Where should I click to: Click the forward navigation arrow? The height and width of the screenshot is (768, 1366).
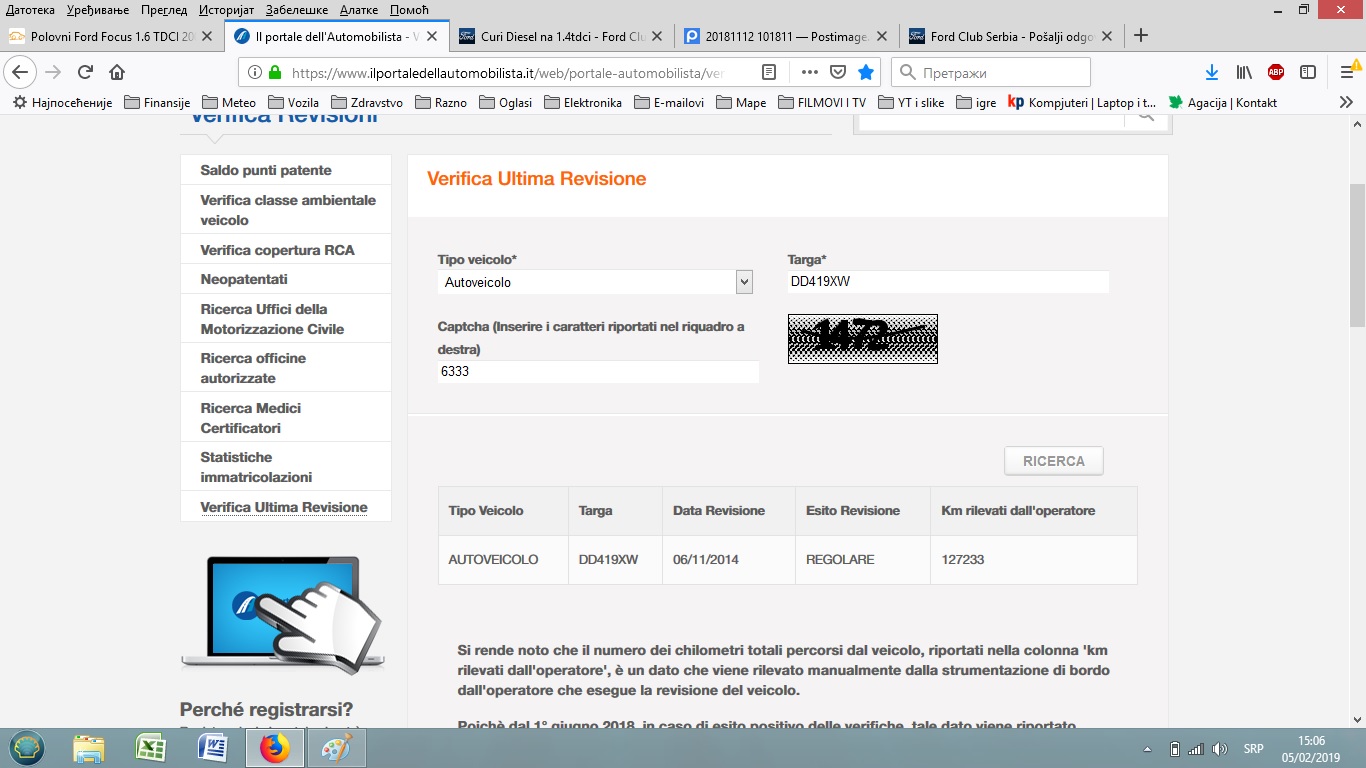pos(53,72)
